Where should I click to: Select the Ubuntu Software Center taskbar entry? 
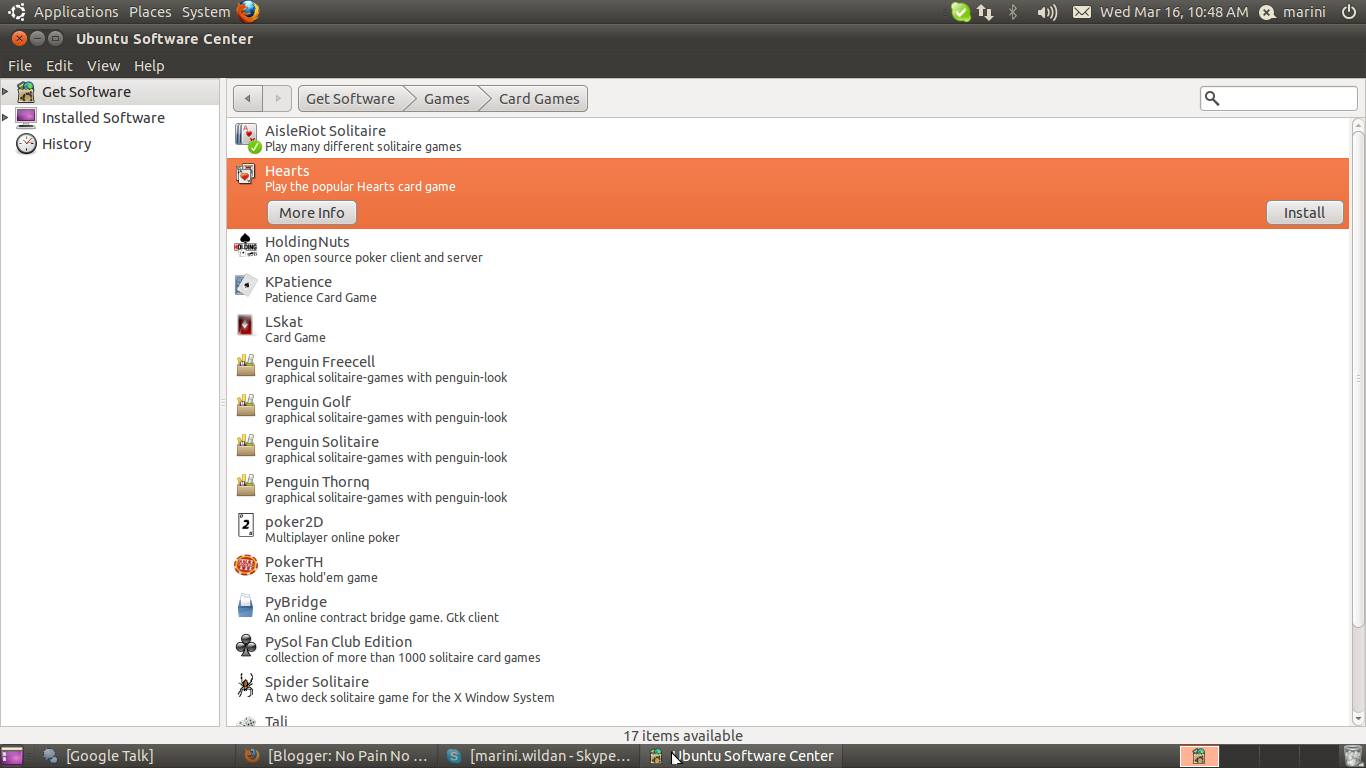click(x=740, y=756)
